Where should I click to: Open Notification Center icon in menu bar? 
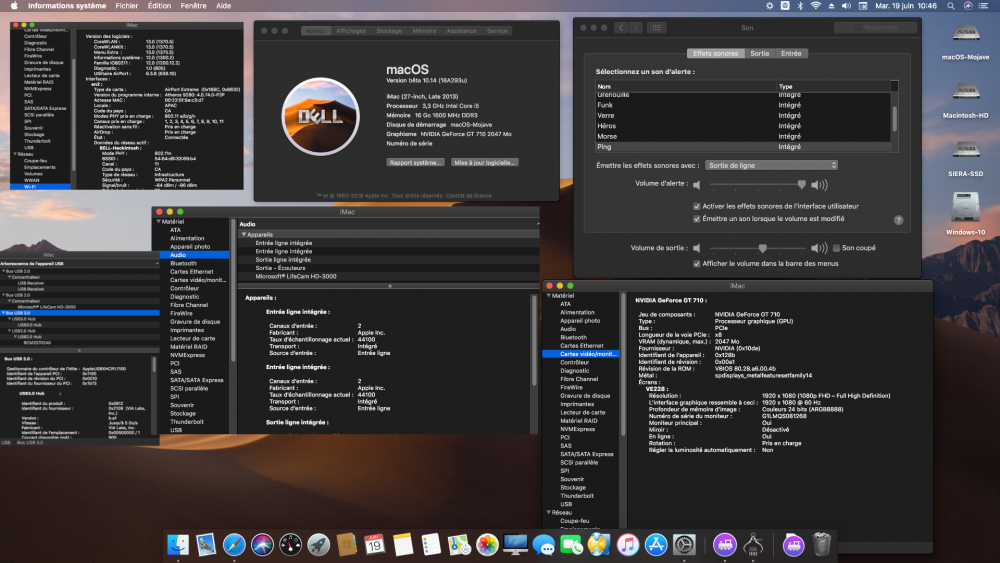click(x=985, y=6)
